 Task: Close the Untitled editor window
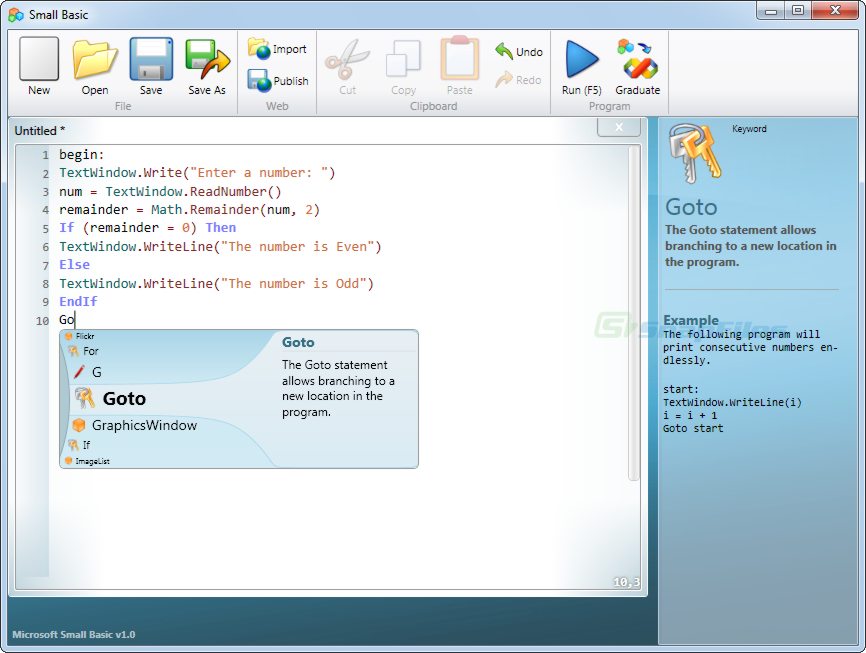619,127
